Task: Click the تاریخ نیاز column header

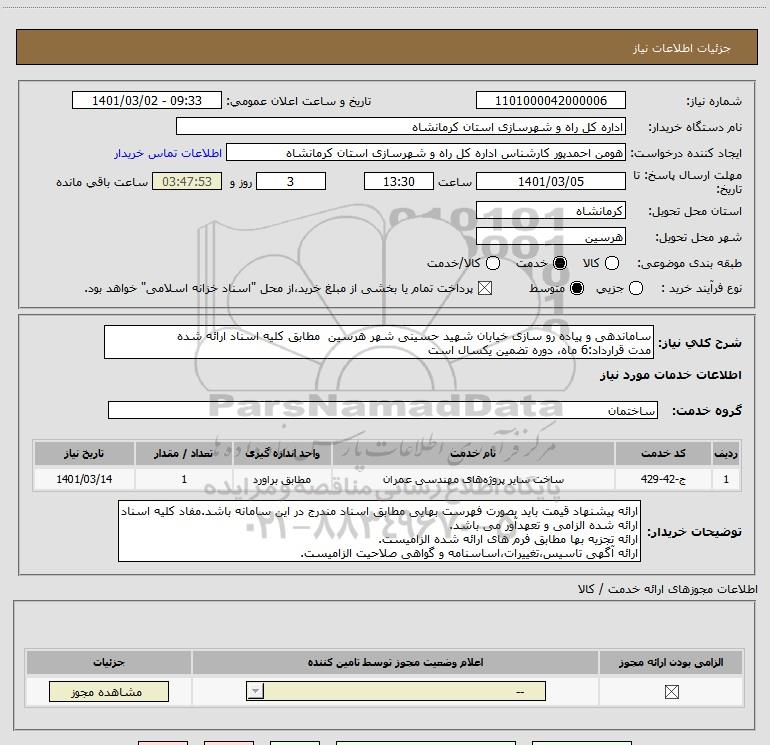Action: tap(84, 453)
